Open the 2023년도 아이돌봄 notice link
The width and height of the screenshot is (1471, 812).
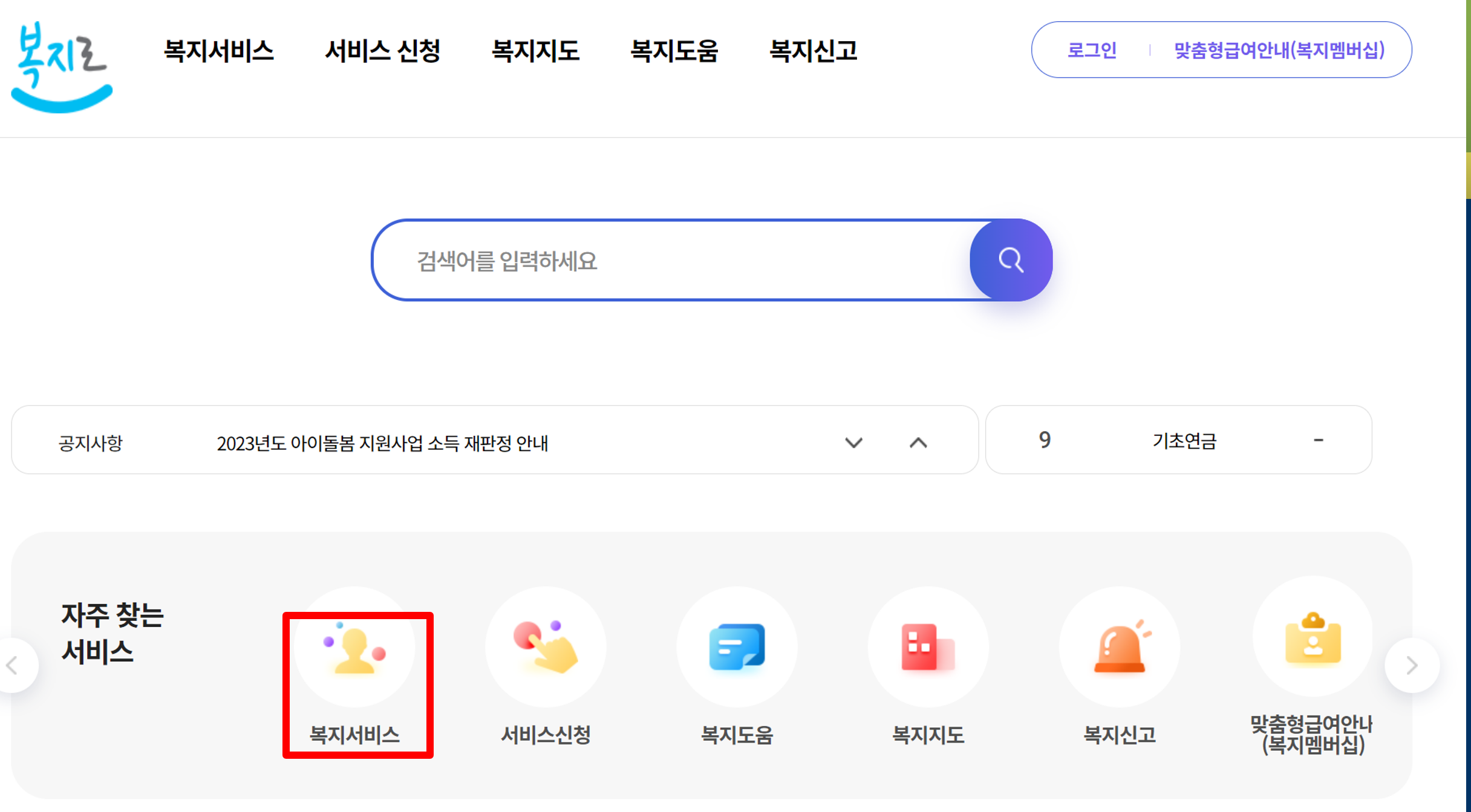382,443
